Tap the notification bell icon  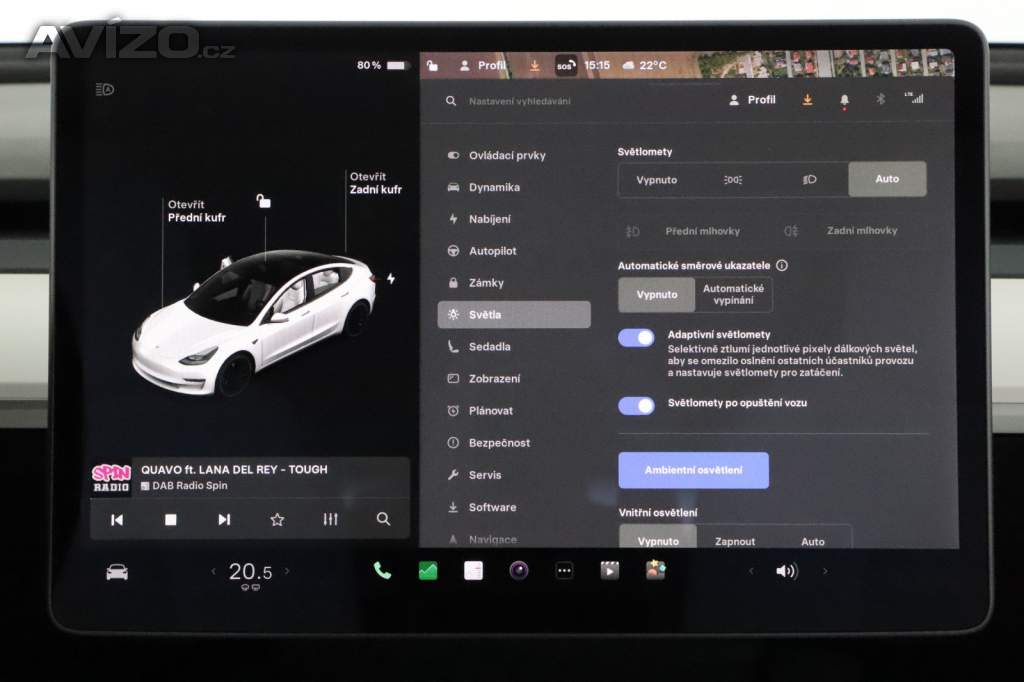(x=844, y=100)
